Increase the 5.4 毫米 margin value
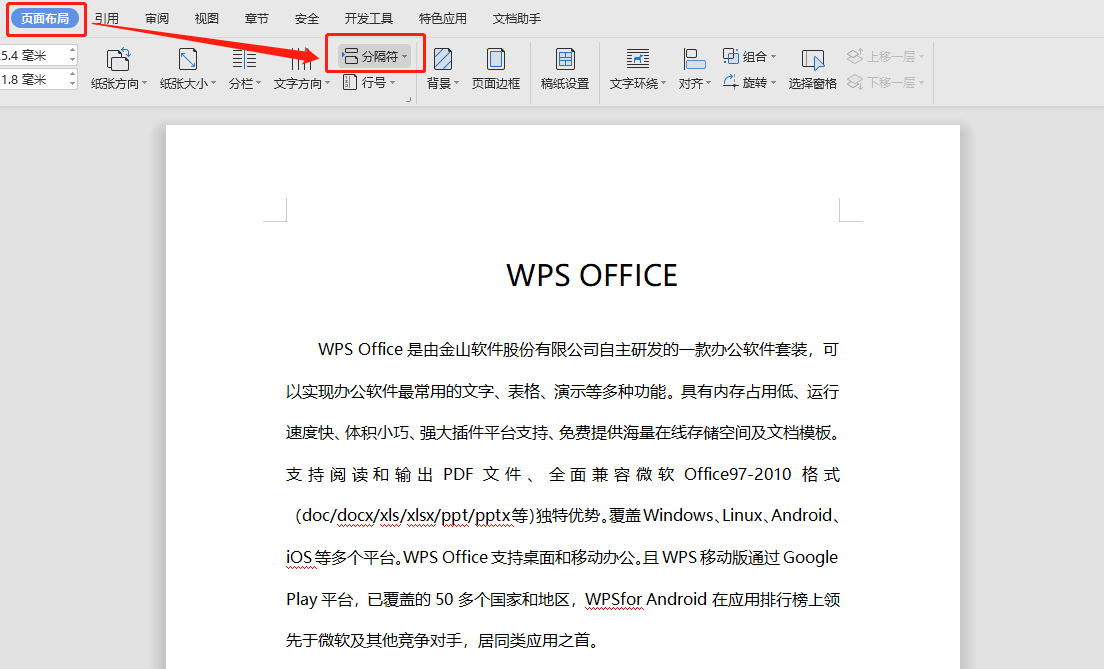The image size is (1104, 669). [x=73, y=51]
